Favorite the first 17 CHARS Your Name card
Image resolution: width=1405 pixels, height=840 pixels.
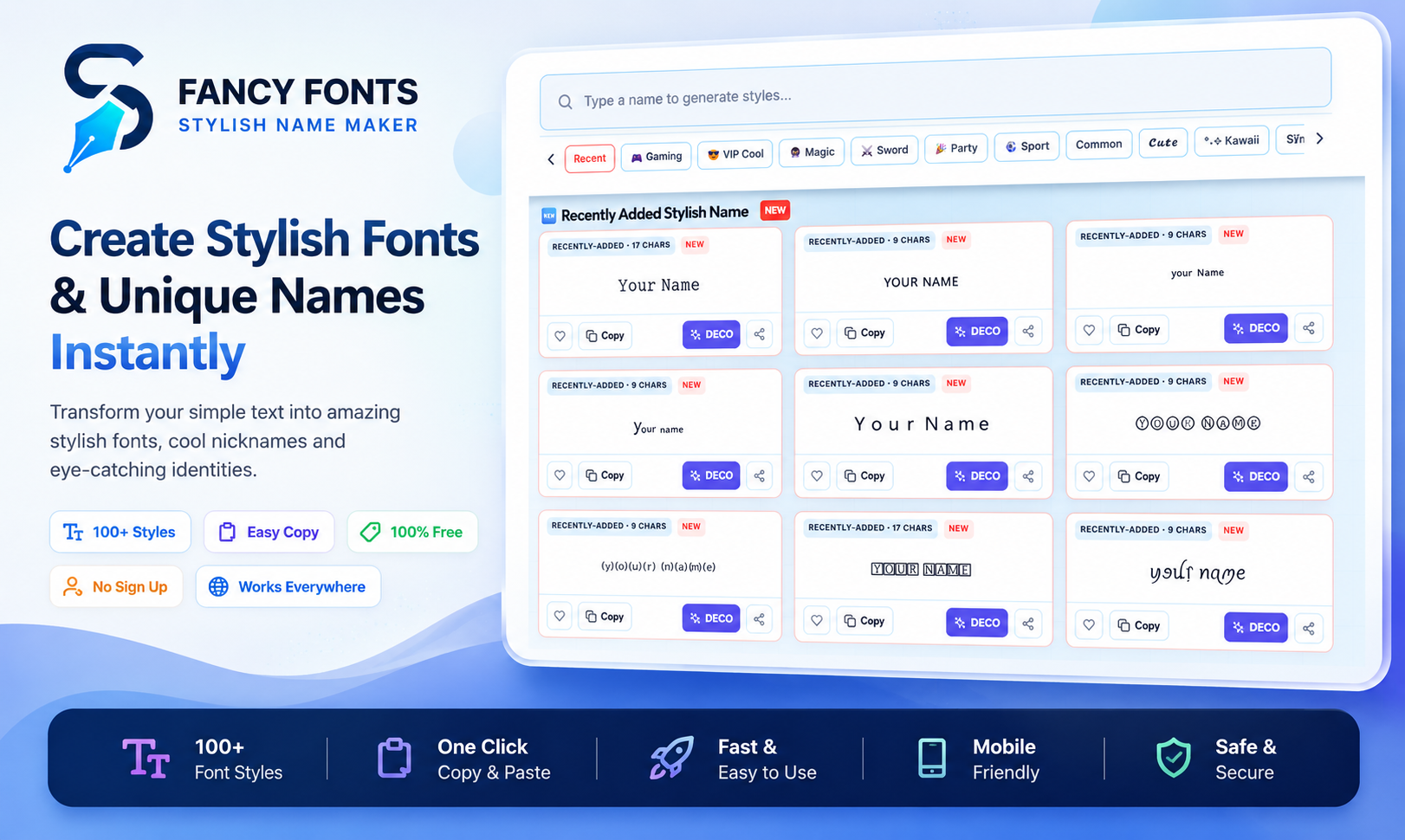tap(560, 336)
